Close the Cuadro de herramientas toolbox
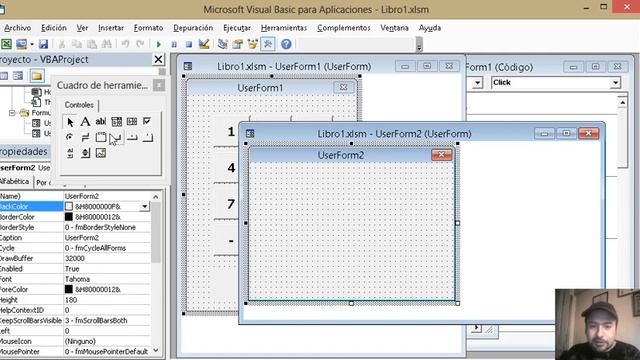The width and height of the screenshot is (640, 360). 159,85
